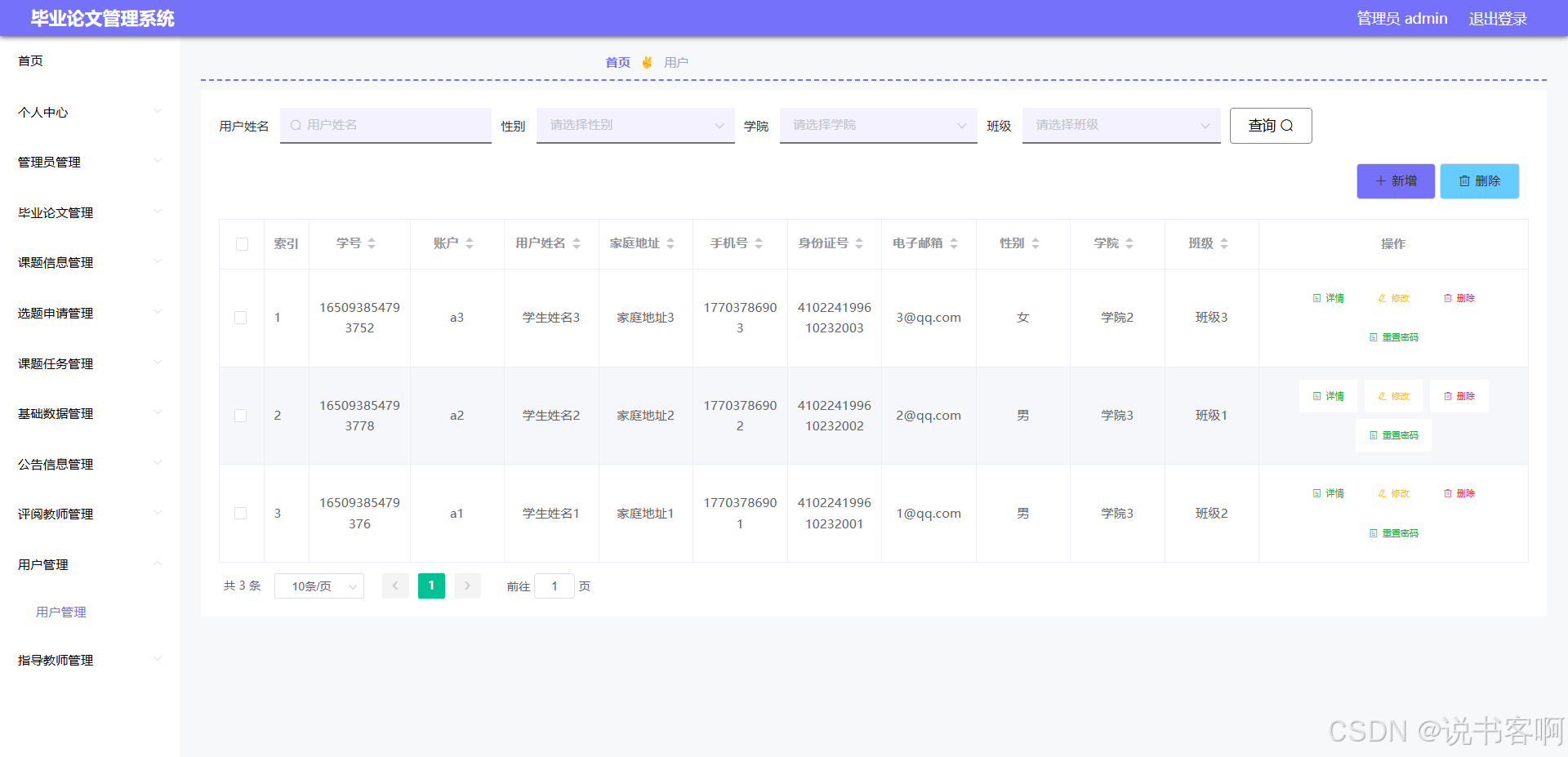Expand 基础数据管理 sidebar menu
Image resolution: width=1568 pixels, height=757 pixels.
pyautogui.click(x=90, y=413)
